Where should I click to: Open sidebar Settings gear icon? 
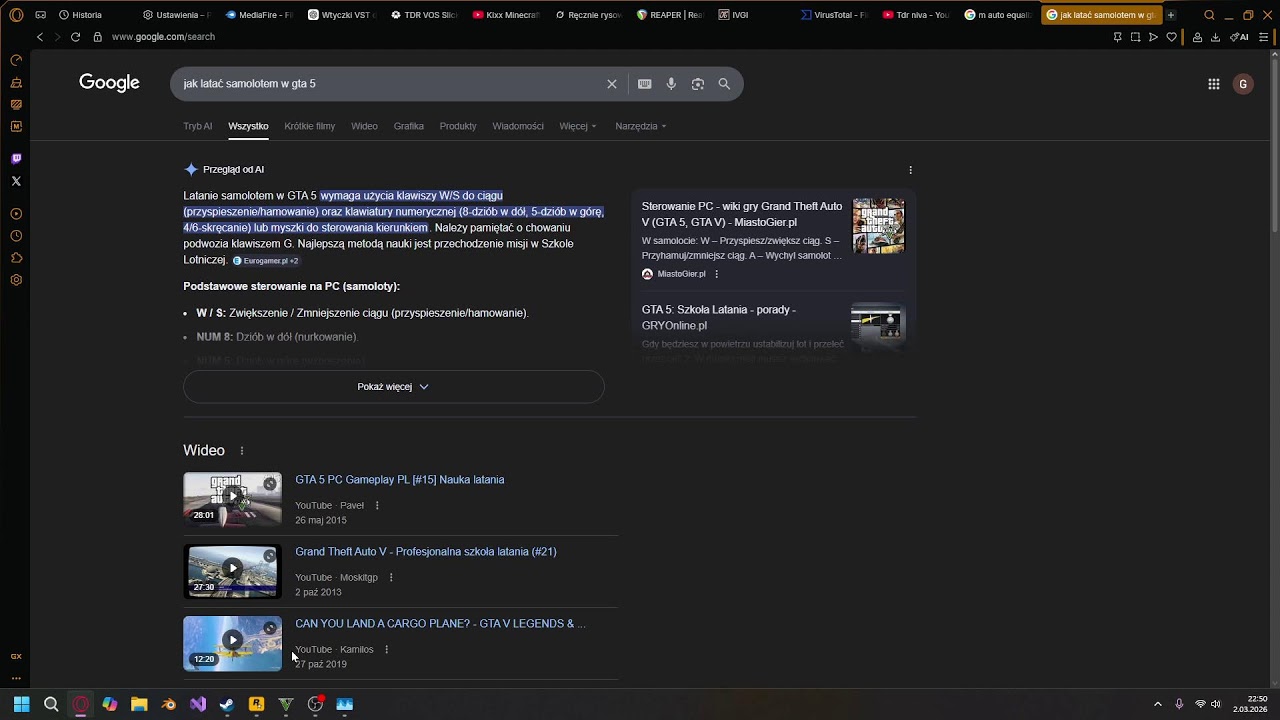pyautogui.click(x=16, y=280)
